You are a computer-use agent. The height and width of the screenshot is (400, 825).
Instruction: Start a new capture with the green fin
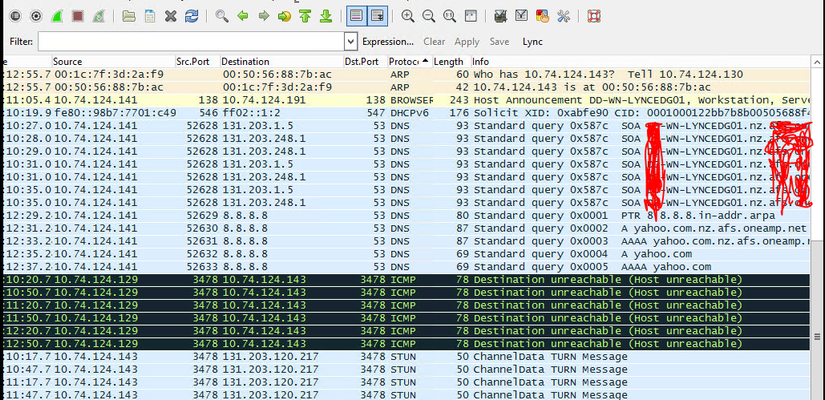click(x=57, y=16)
